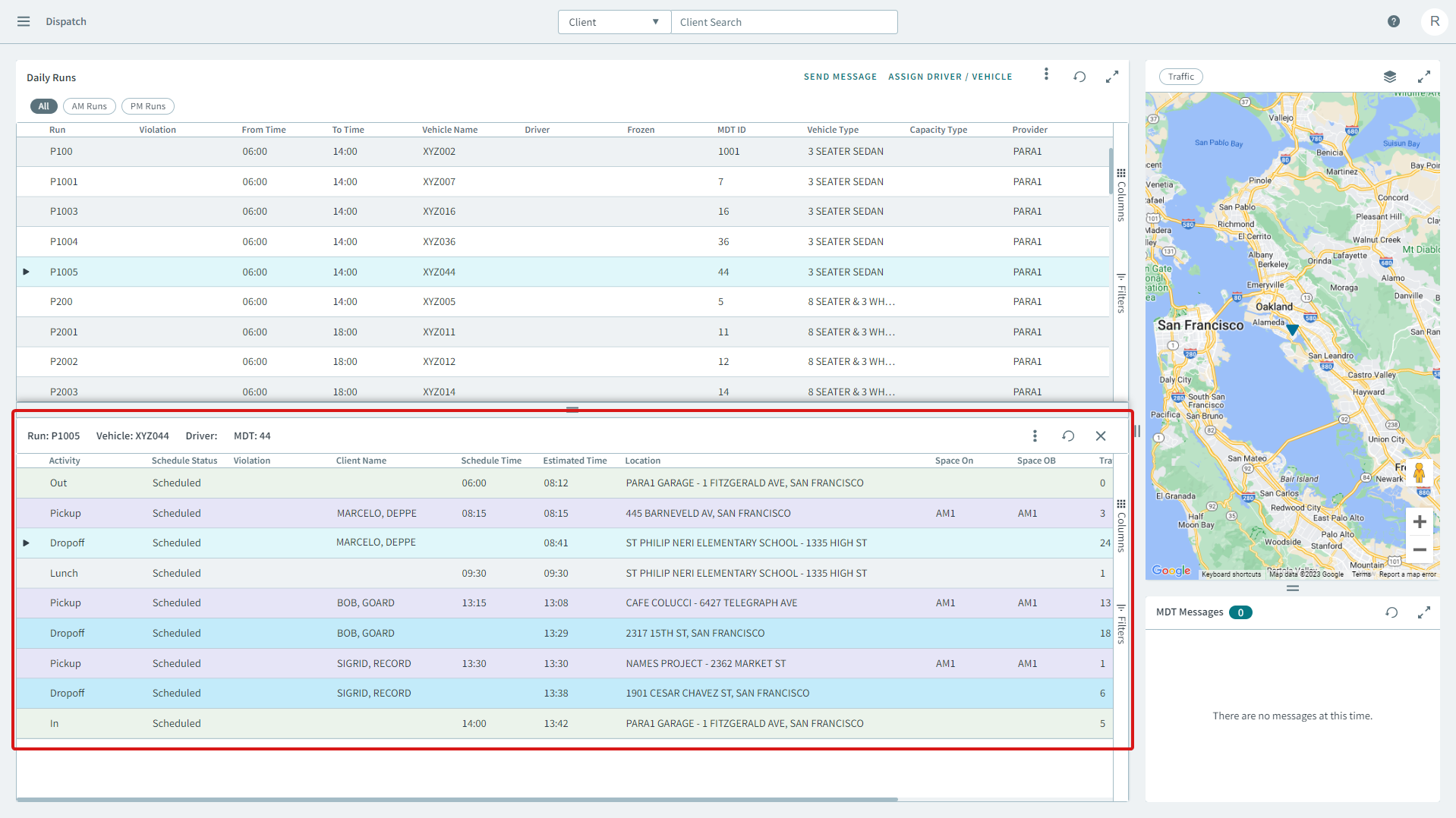Refresh the MDT Messages panel
The height and width of the screenshot is (818, 1456).
1391,612
